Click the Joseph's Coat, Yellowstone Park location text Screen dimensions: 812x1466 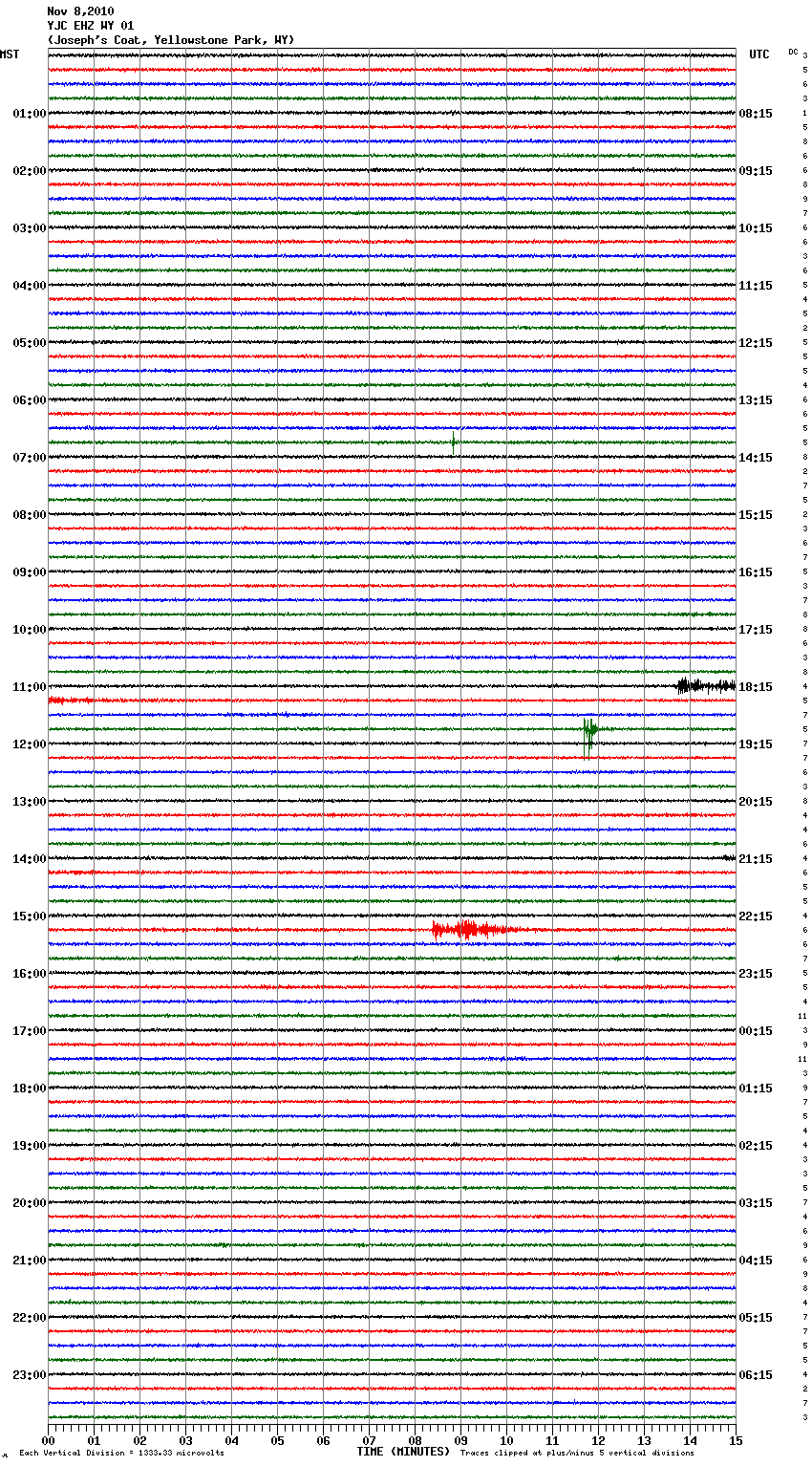point(171,40)
